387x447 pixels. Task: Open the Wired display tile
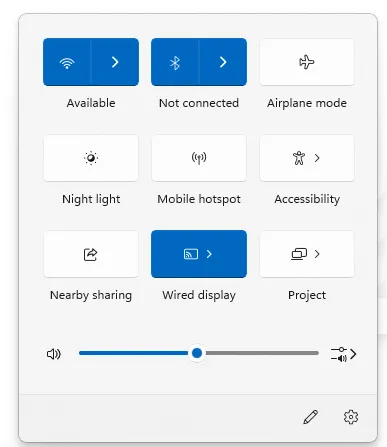coord(199,254)
